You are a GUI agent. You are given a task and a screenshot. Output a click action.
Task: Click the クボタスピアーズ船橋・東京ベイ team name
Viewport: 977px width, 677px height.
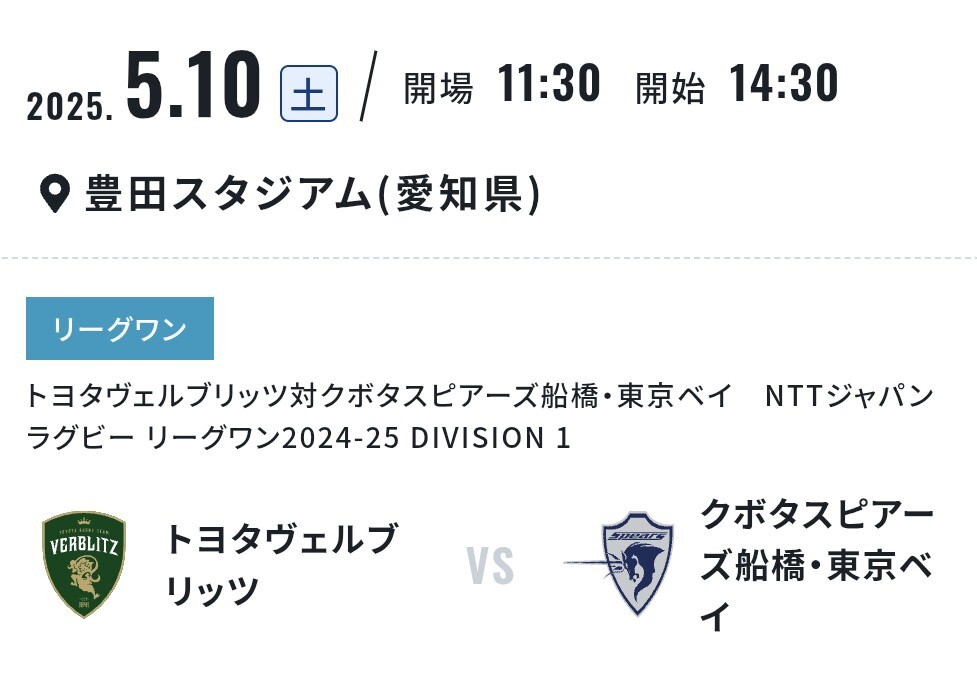point(816,565)
